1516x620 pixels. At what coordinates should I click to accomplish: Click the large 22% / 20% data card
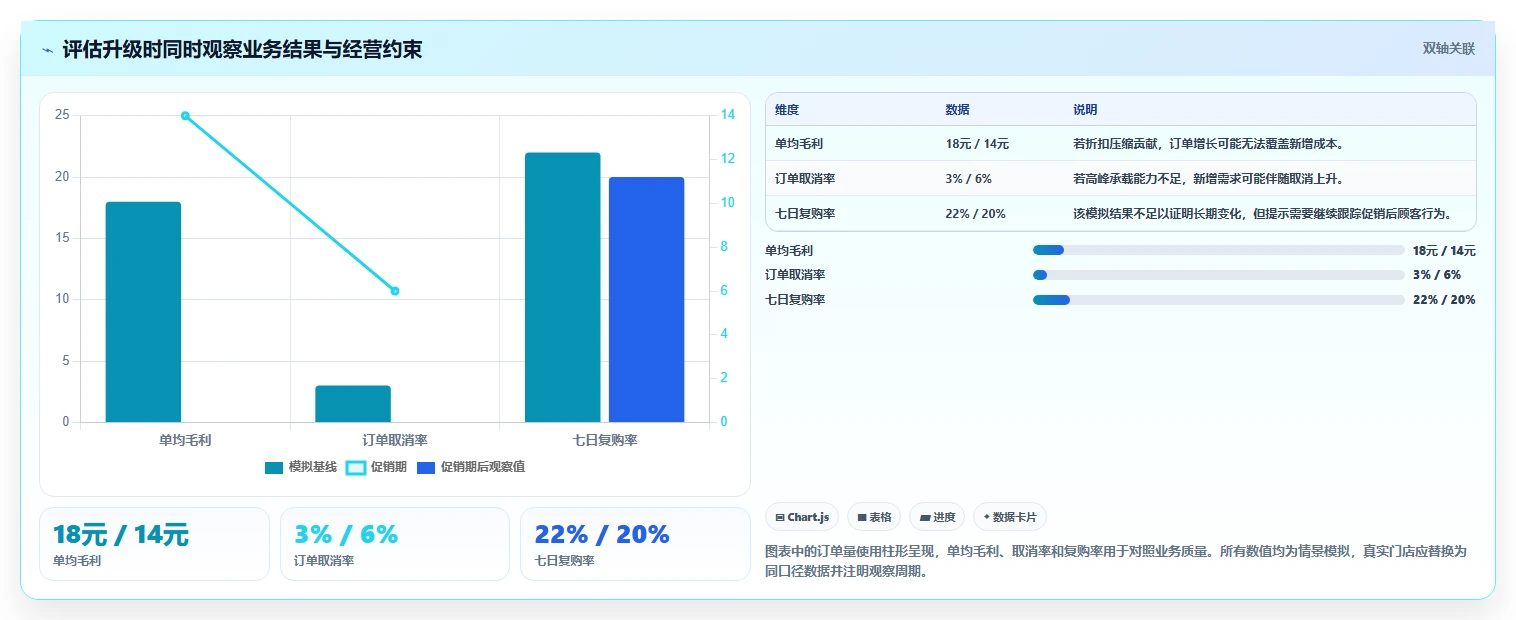635,544
